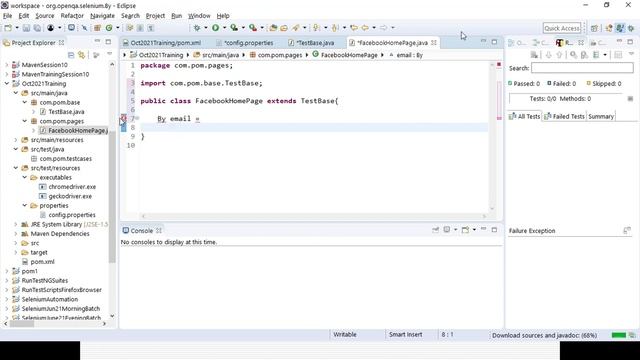Toggle Link with Editor in Project Explorer

pos(82,55)
